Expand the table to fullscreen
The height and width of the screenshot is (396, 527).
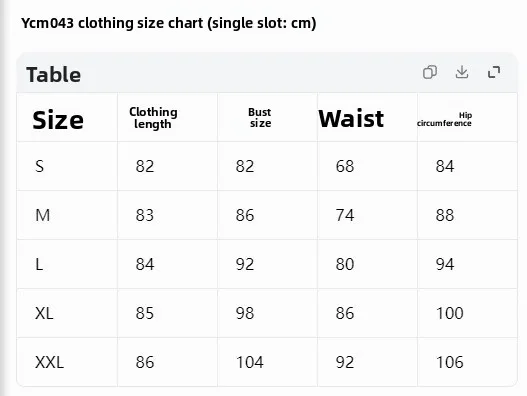494,72
